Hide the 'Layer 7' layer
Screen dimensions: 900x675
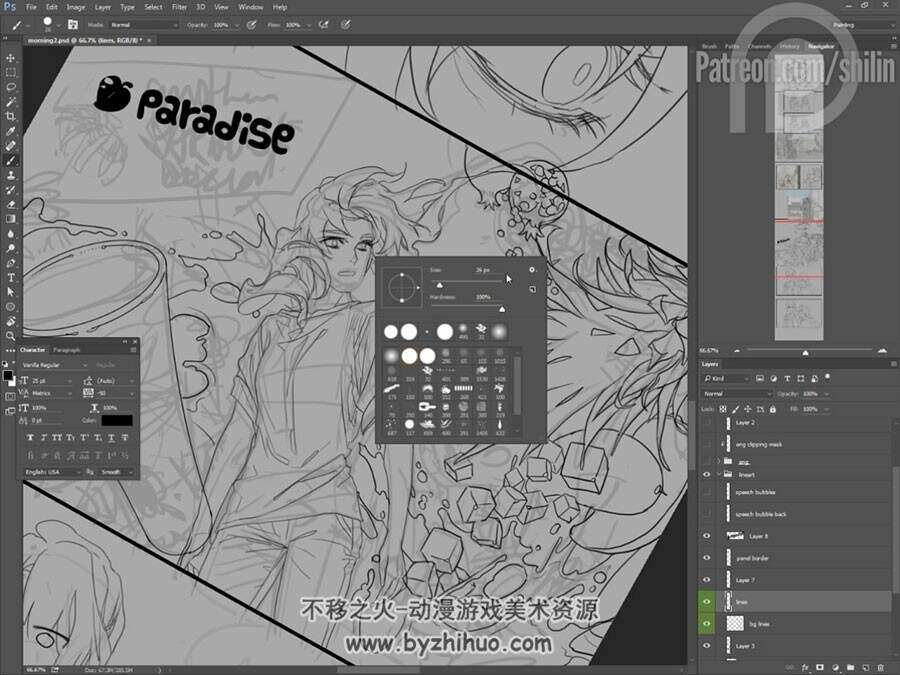(707, 579)
